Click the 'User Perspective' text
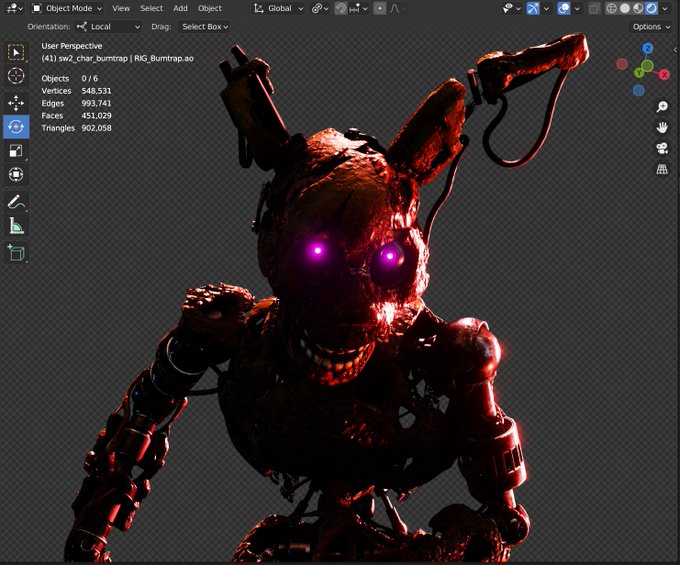This screenshot has height=565, width=680. [x=72, y=46]
